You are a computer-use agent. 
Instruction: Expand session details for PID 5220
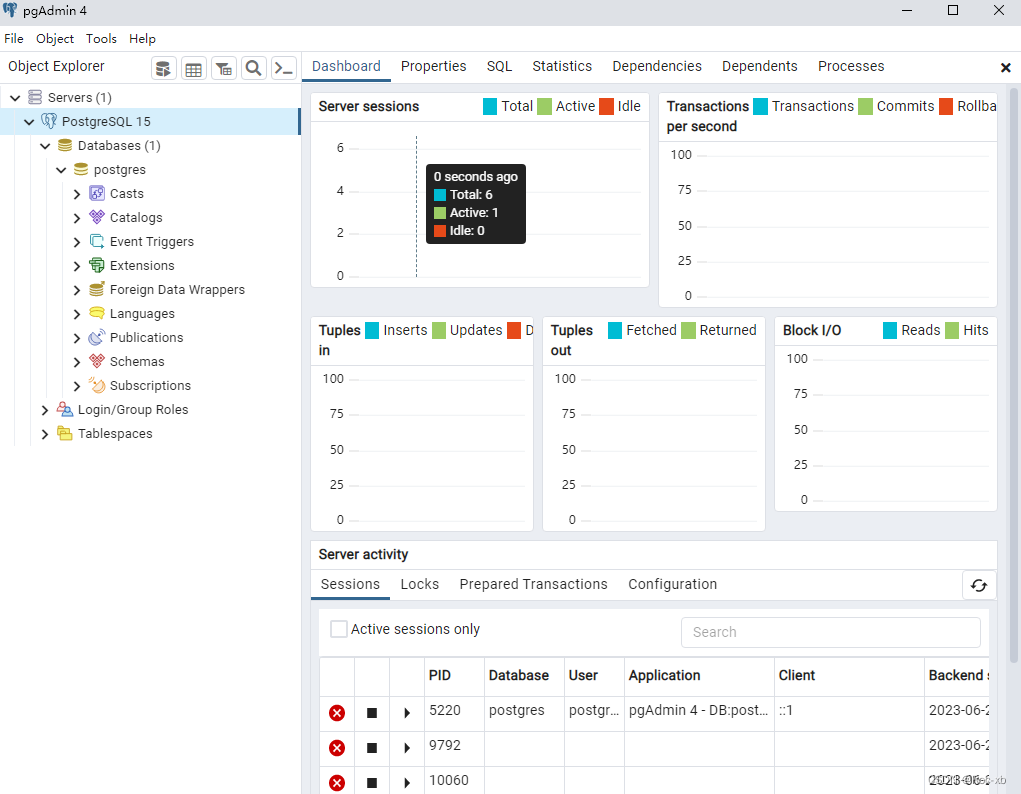tap(407, 713)
